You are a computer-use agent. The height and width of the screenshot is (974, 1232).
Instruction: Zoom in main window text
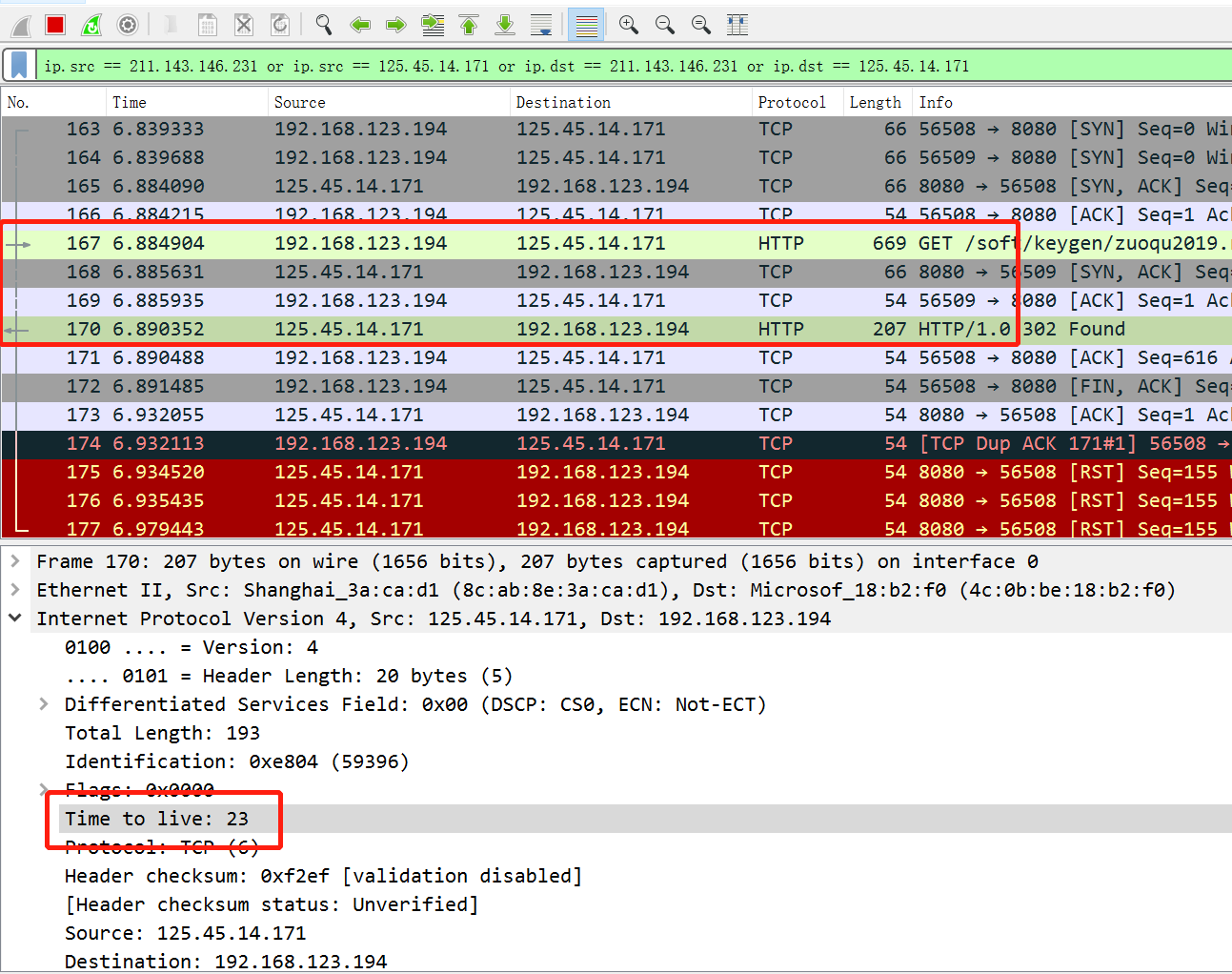[629, 25]
